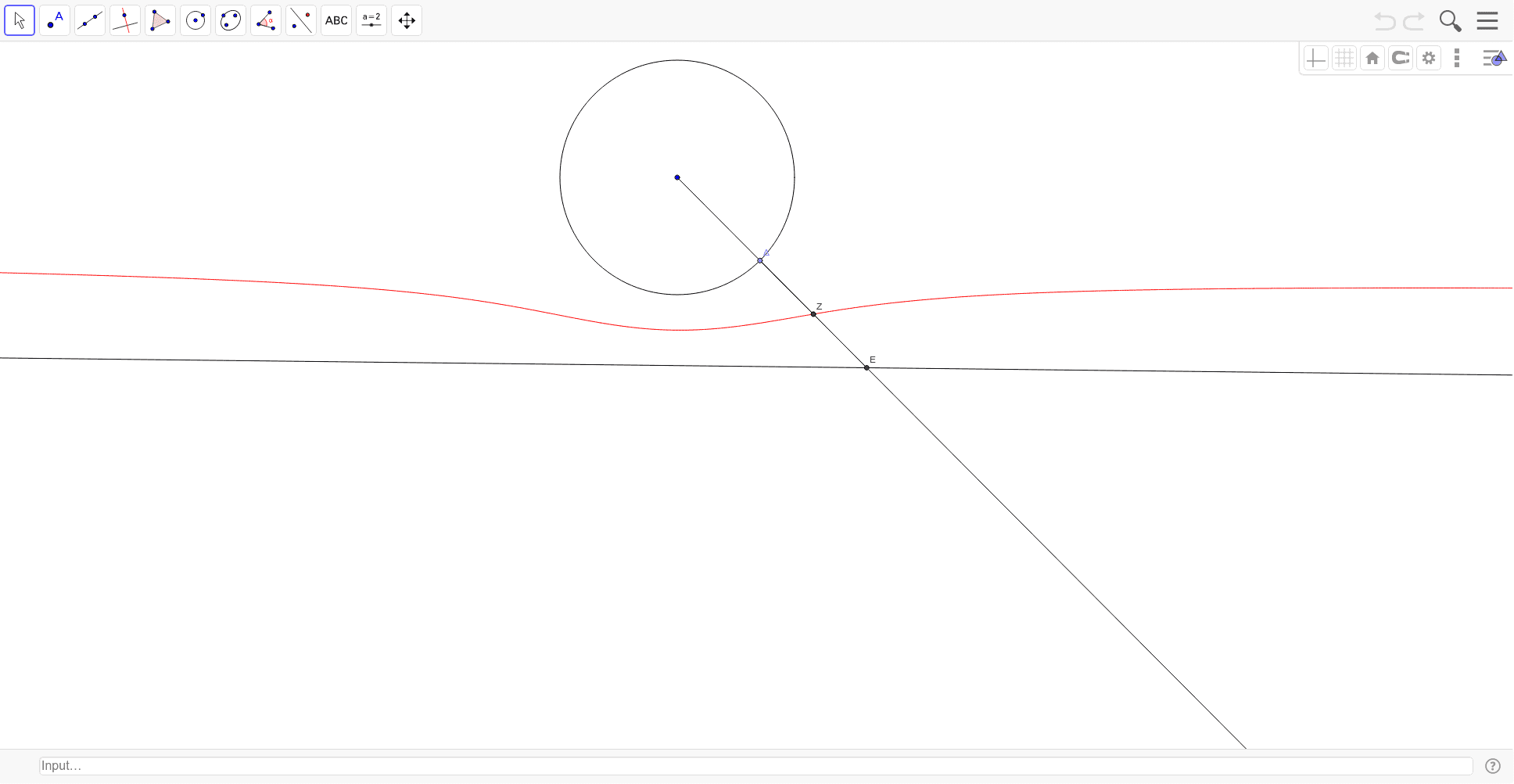Select Circle with Center through Point tool
Viewport: 1514px width, 784px height.
pos(196,20)
